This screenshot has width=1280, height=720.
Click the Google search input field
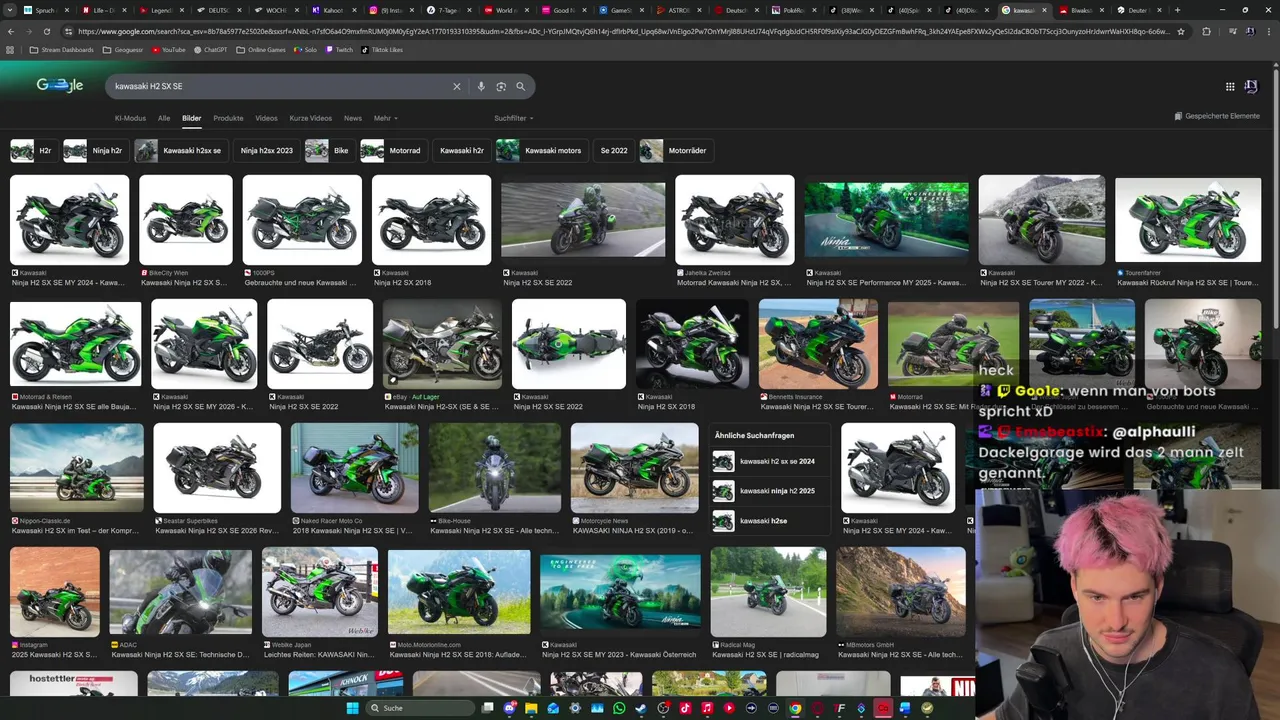tap(280, 86)
